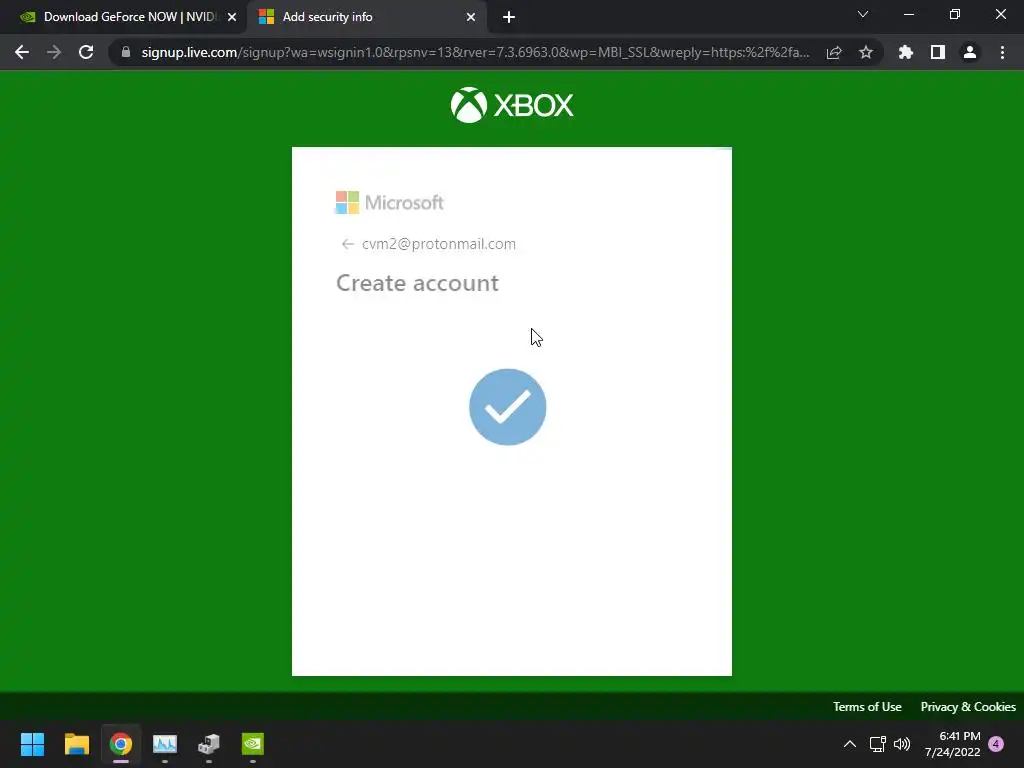Click the Xbox logo
Viewport: 1024px width, 768px height.
(512, 104)
